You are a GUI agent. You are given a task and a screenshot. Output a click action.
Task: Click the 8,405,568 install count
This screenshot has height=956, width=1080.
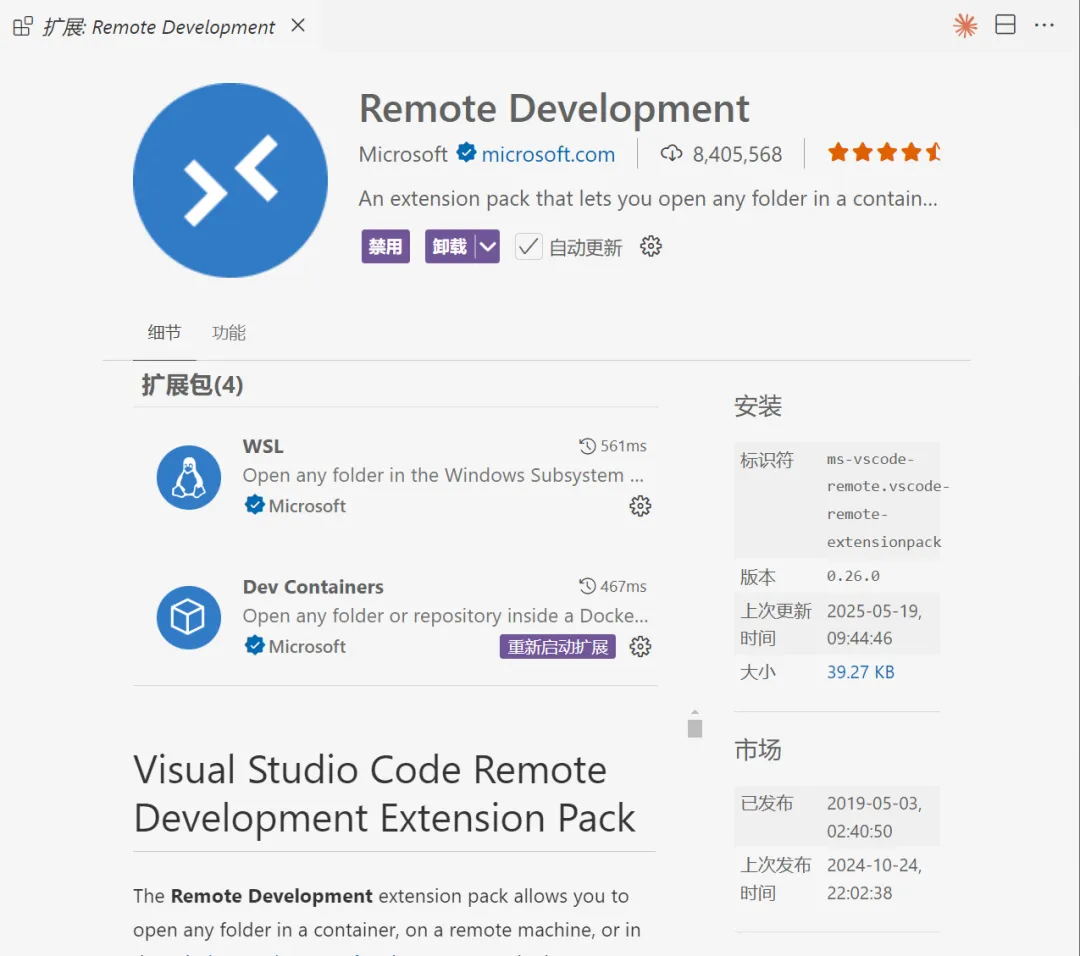[737, 154]
